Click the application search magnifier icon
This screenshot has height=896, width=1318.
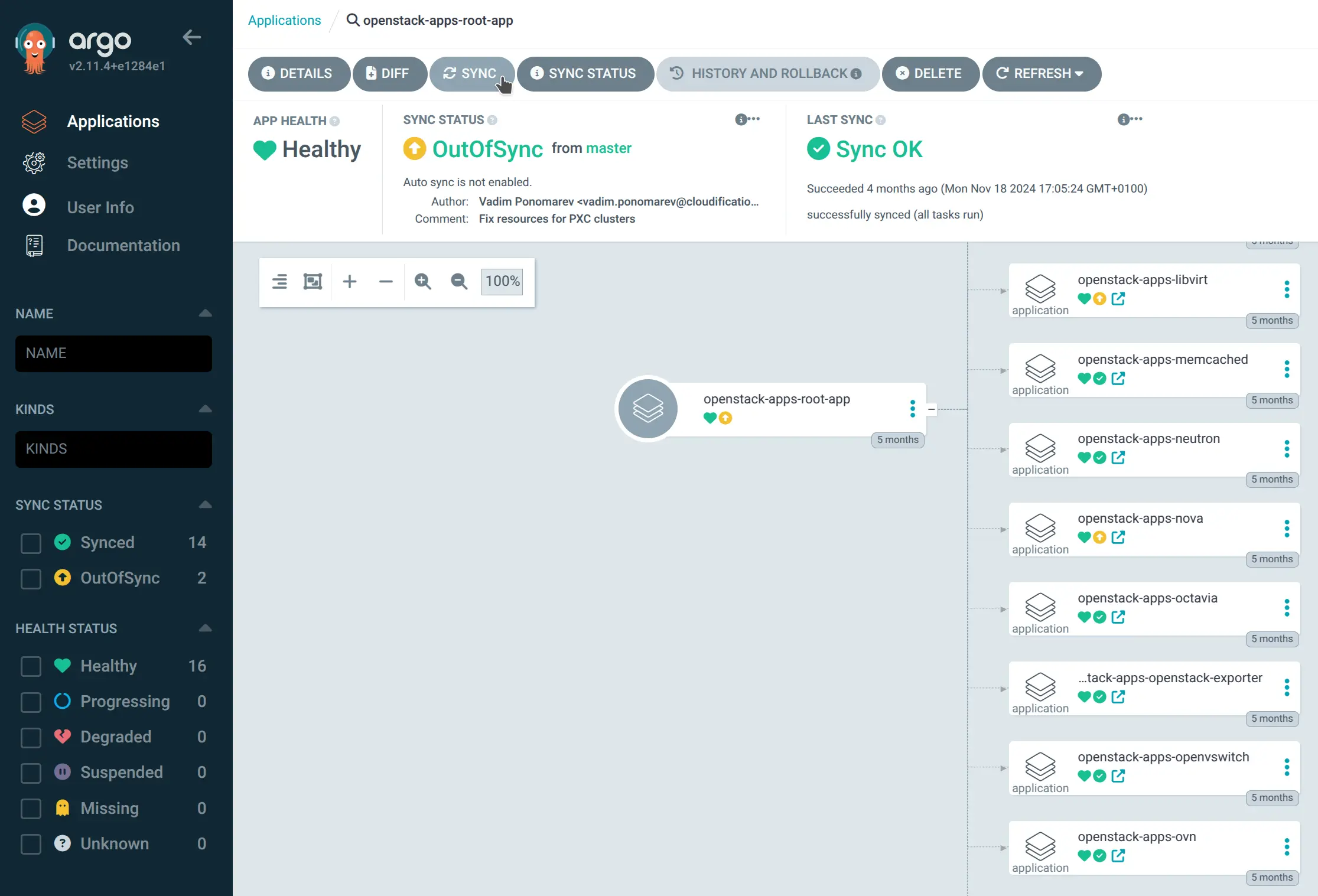(x=353, y=20)
